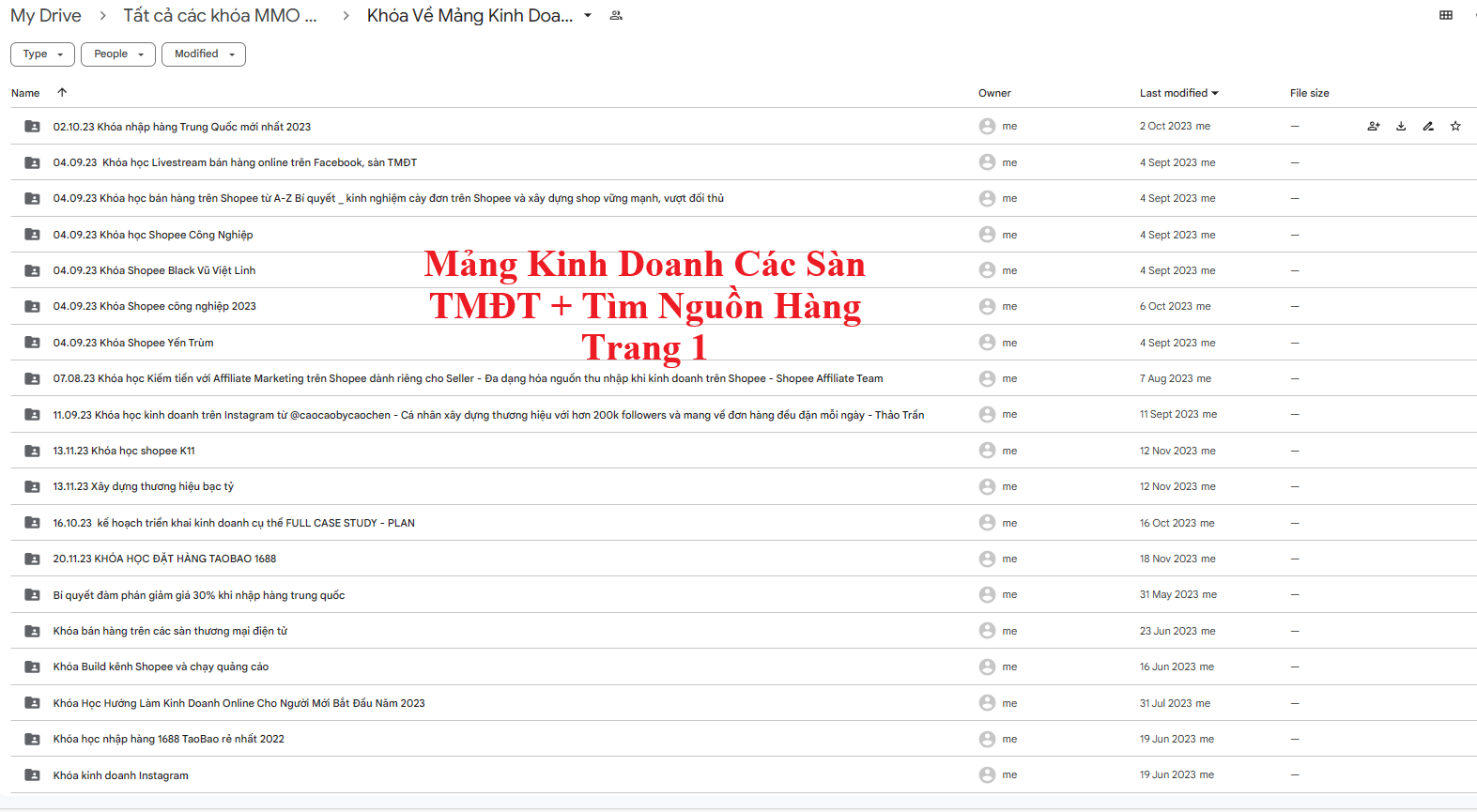Click the owner avatar on the Khóa học nhập hàng 1688 row
Image resolution: width=1477 pixels, height=812 pixels.
click(987, 739)
